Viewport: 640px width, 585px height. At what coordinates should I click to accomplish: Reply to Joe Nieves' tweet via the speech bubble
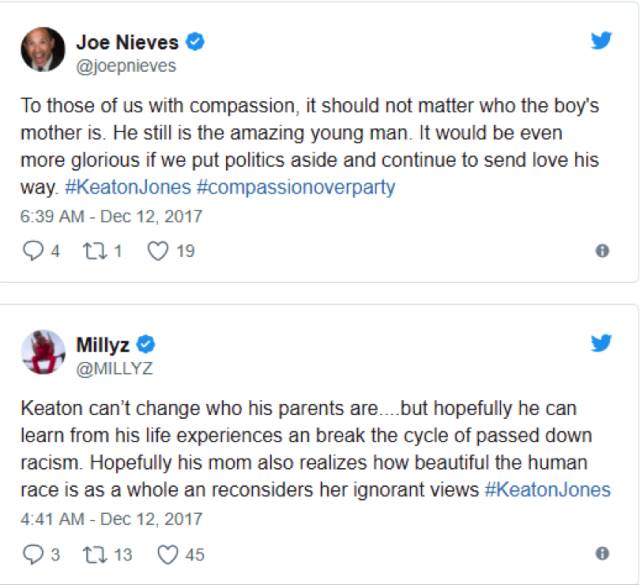33,250
